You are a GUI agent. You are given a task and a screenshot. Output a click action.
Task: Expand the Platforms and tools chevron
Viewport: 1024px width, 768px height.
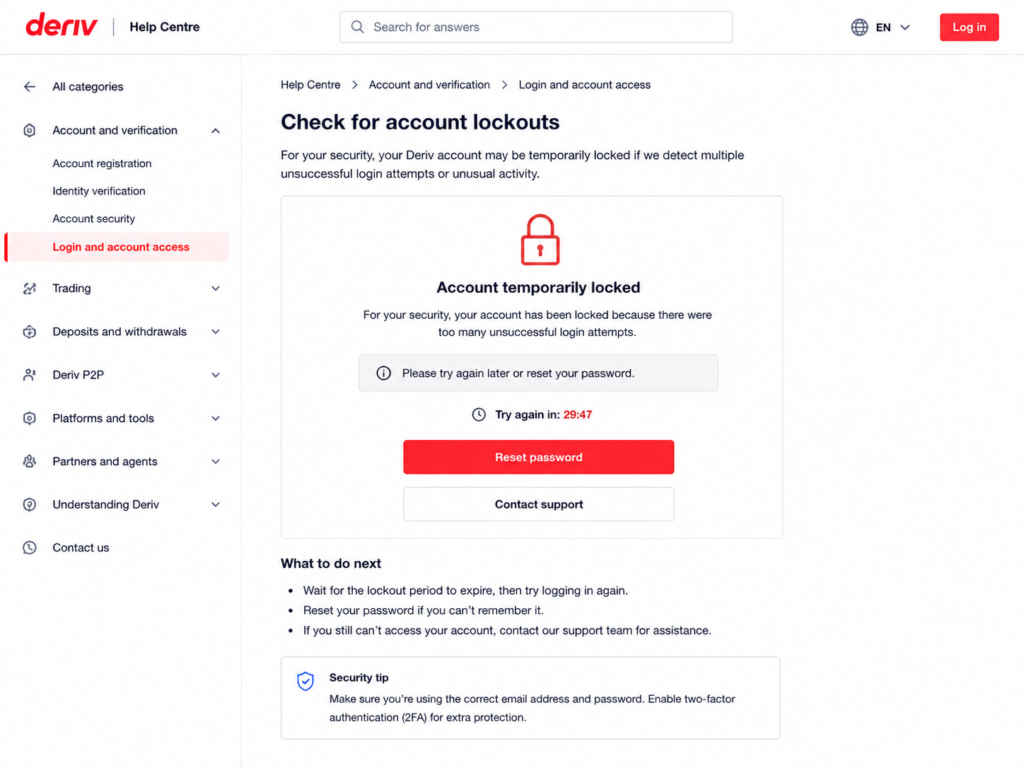click(x=216, y=419)
